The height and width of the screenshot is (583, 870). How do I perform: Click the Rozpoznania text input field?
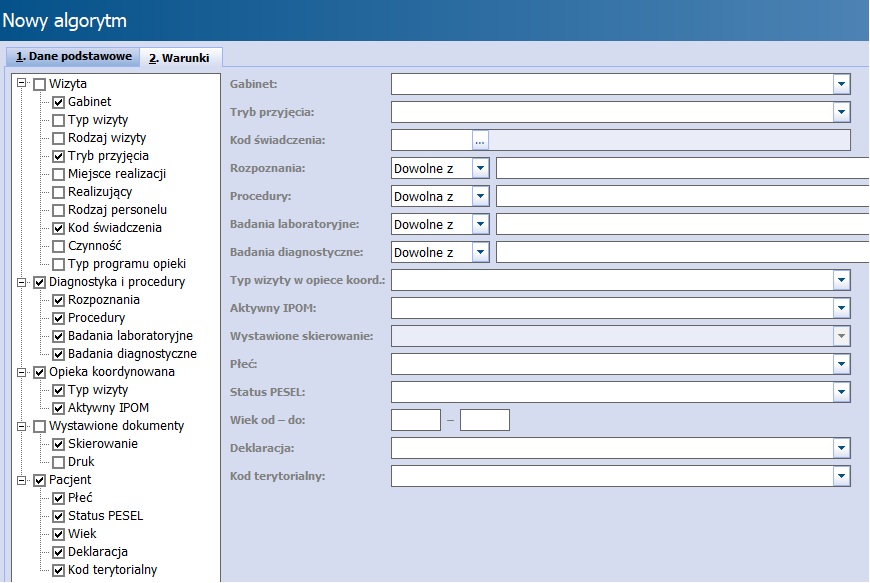click(682, 168)
